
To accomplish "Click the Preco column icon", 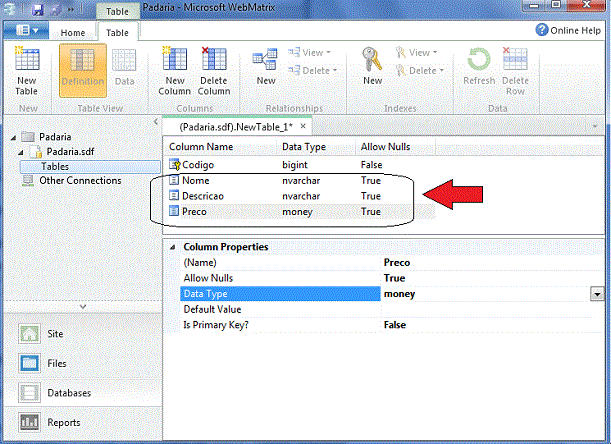I will coord(174,211).
